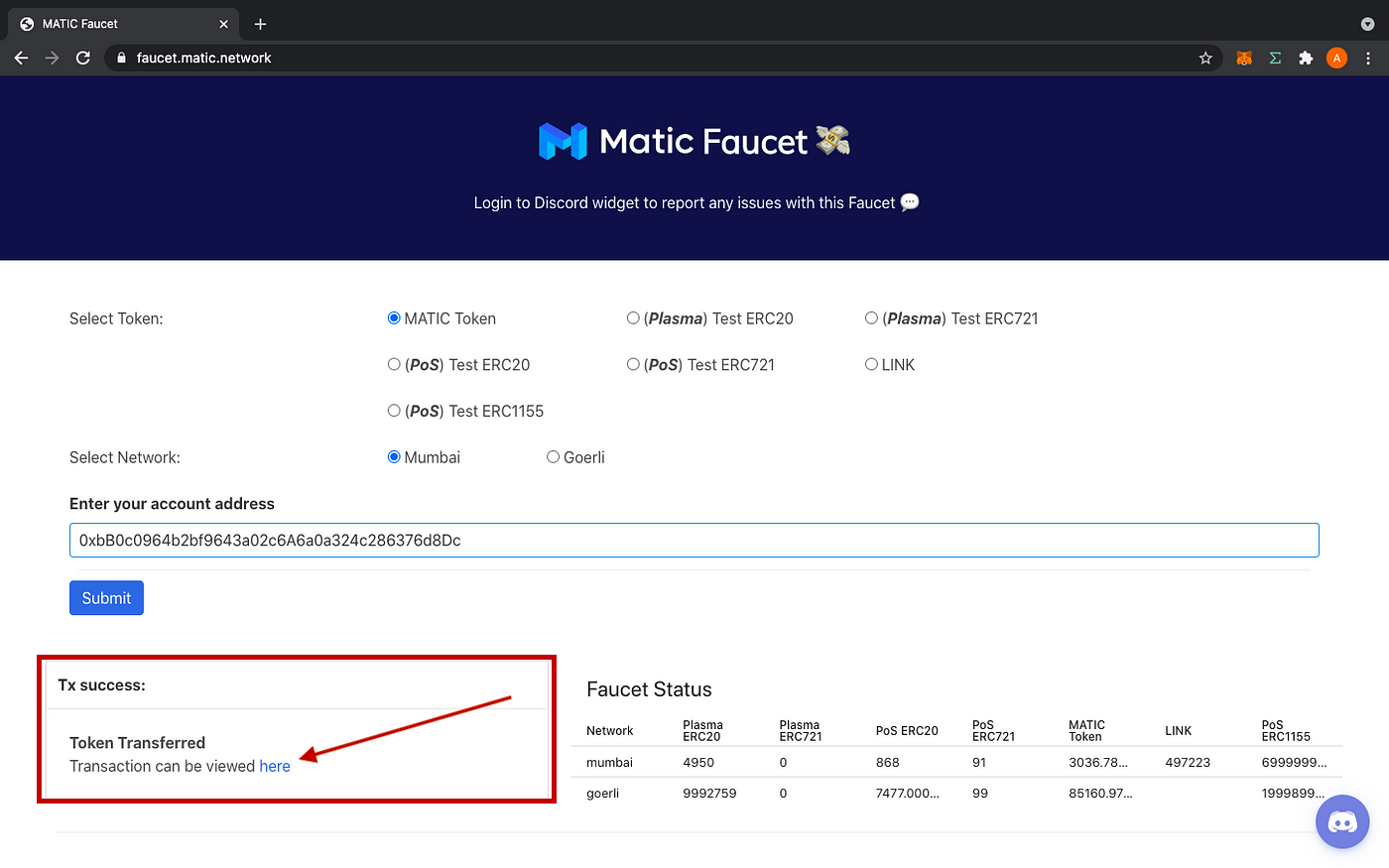Select (PoS) Test ERC20 token

point(394,365)
